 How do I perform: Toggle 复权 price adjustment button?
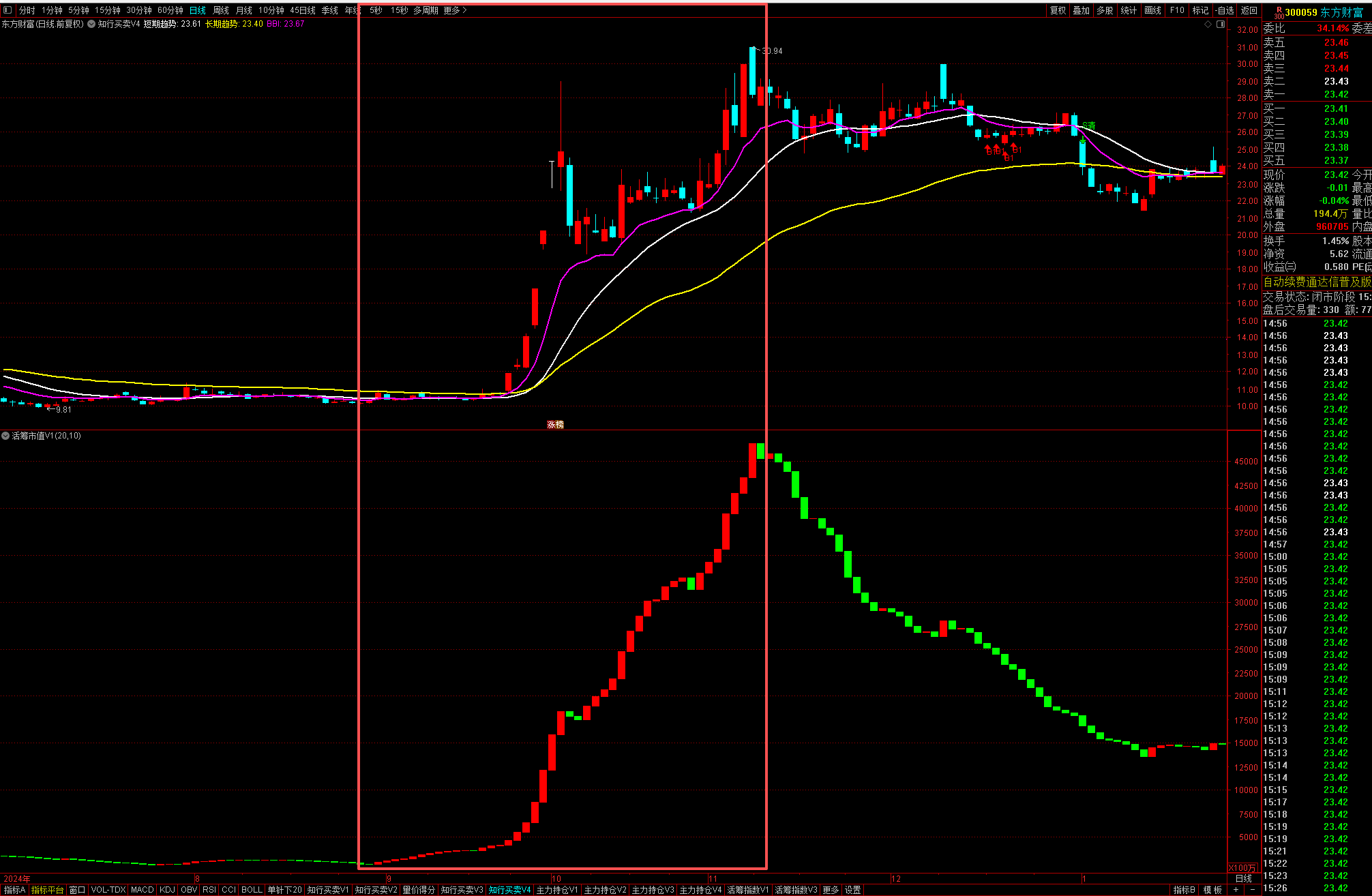[1058, 10]
